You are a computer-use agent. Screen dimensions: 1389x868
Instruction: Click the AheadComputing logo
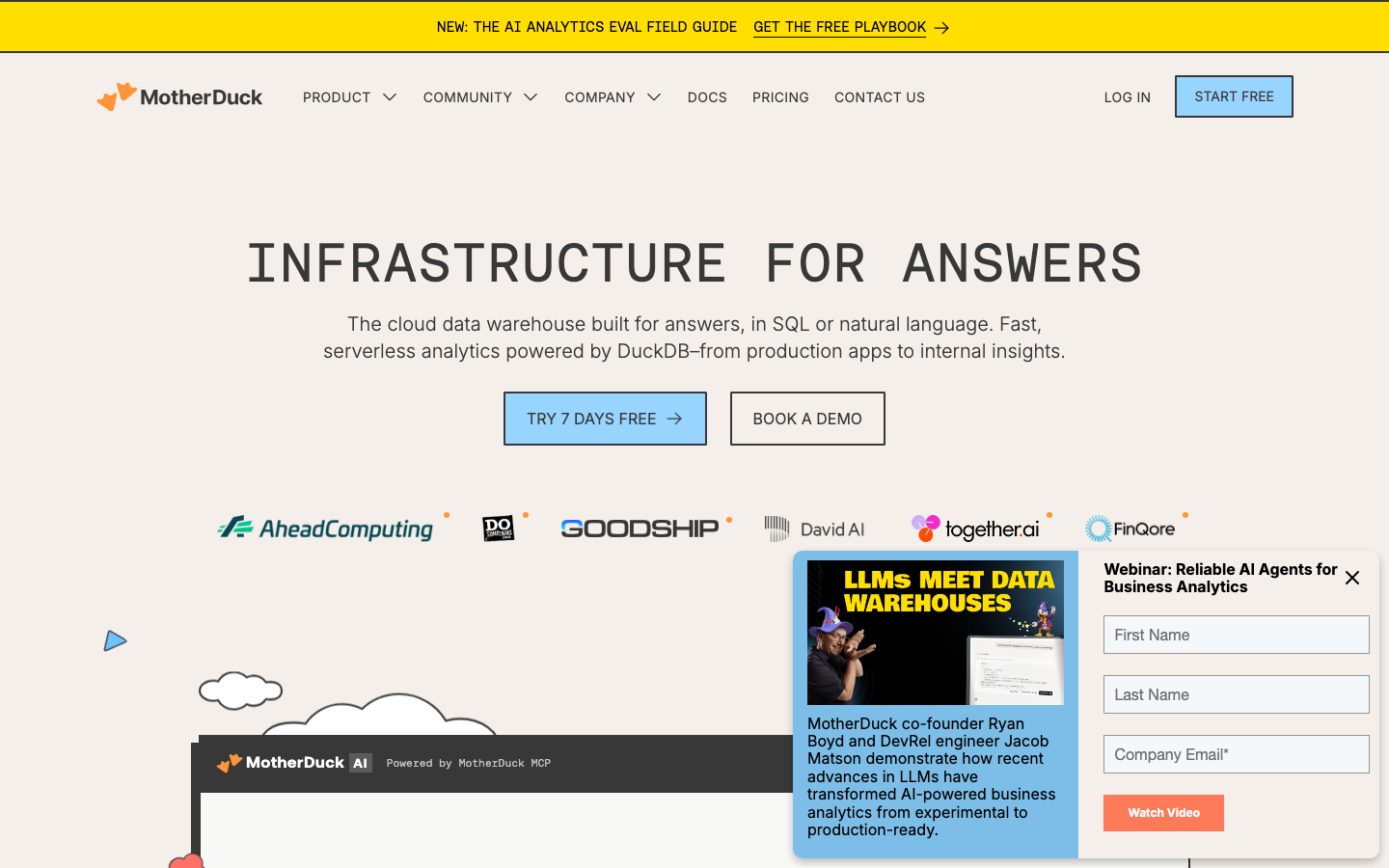pyautogui.click(x=326, y=529)
